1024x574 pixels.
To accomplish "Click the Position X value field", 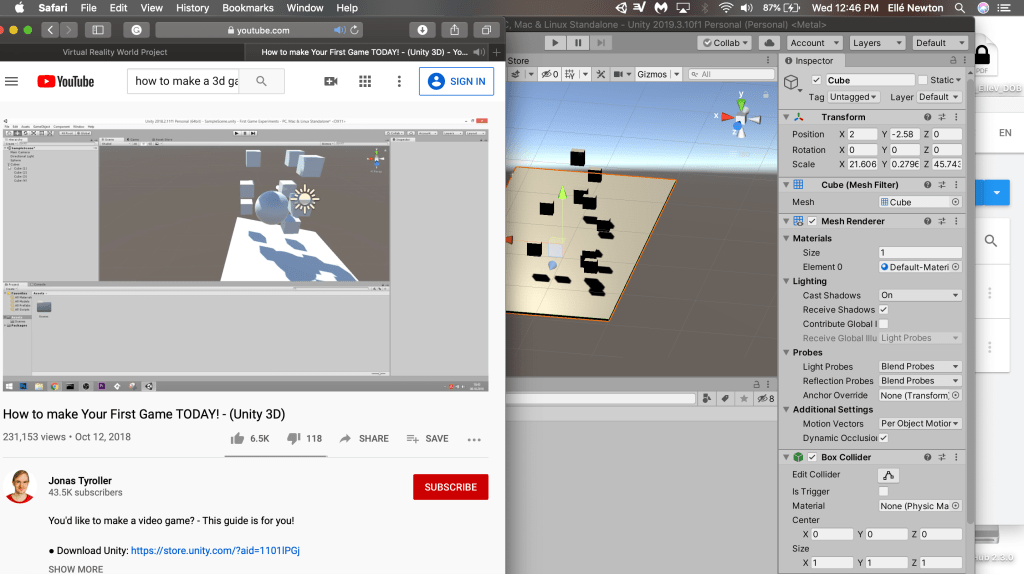I will coord(863,134).
